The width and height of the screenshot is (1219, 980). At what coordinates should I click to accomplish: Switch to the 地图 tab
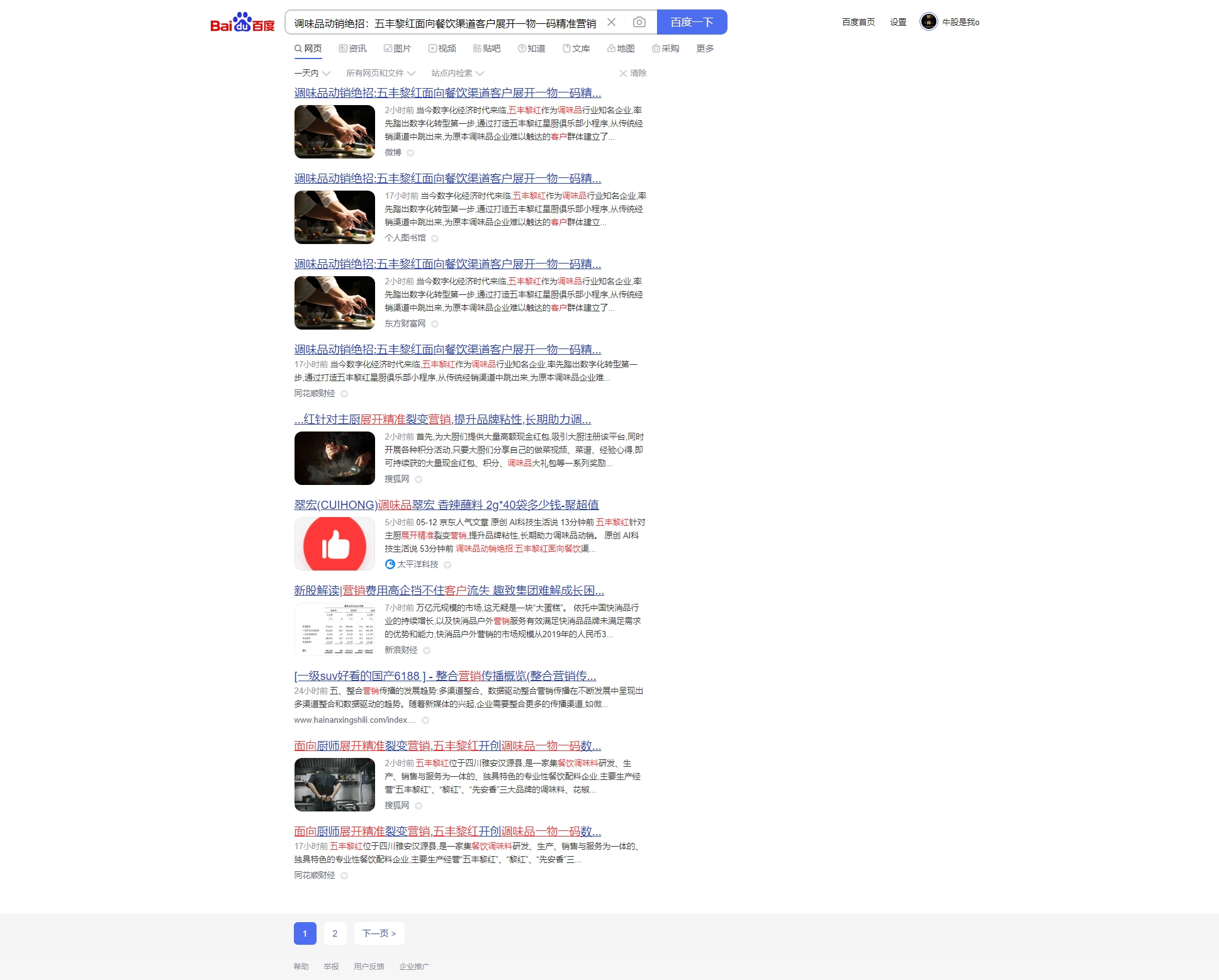pyautogui.click(x=621, y=48)
